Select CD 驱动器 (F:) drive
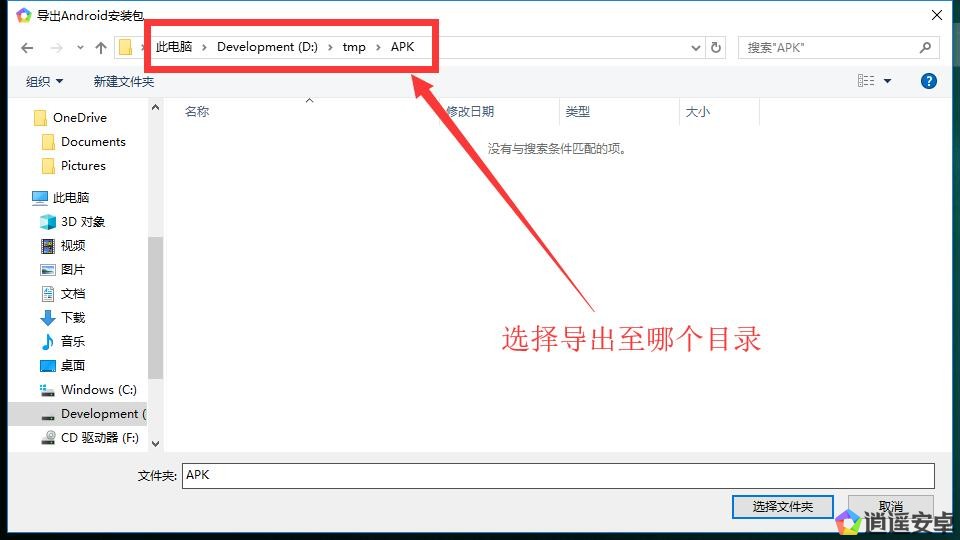This screenshot has width=960, height=540. (99, 438)
